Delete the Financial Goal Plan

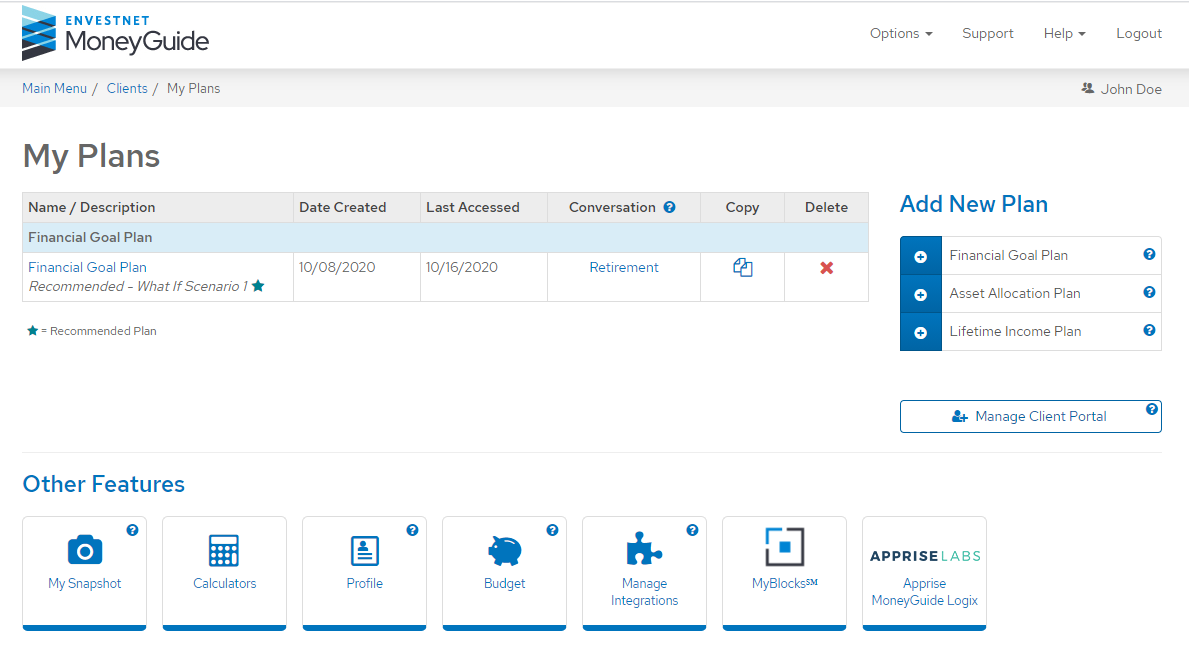pos(825,266)
